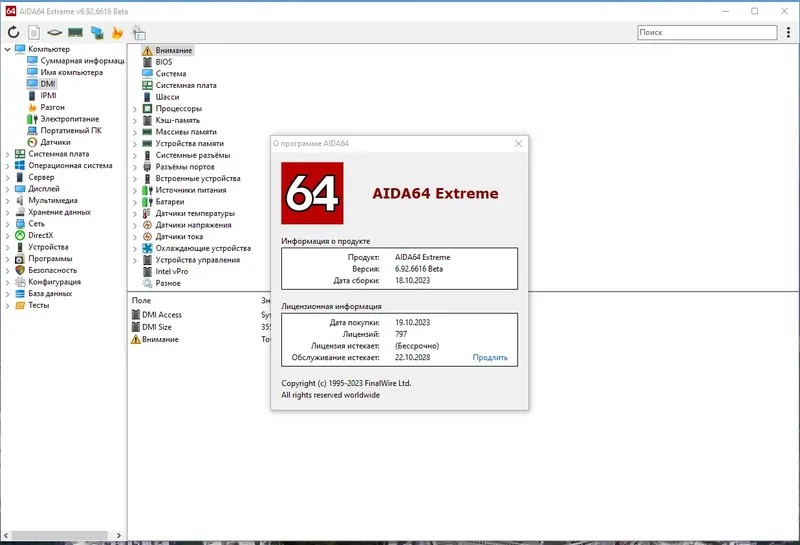Image resolution: width=800 pixels, height=545 pixels.
Task: Click the report wizard toolbar icon
Action: pyautogui.click(x=139, y=33)
